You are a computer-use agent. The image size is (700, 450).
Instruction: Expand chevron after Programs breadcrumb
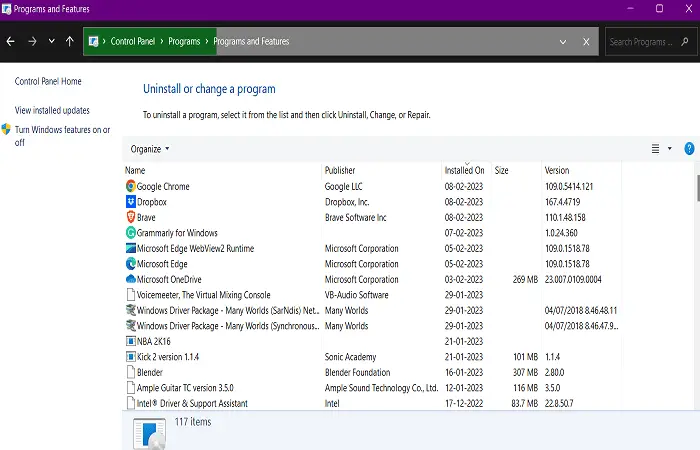(x=207, y=42)
